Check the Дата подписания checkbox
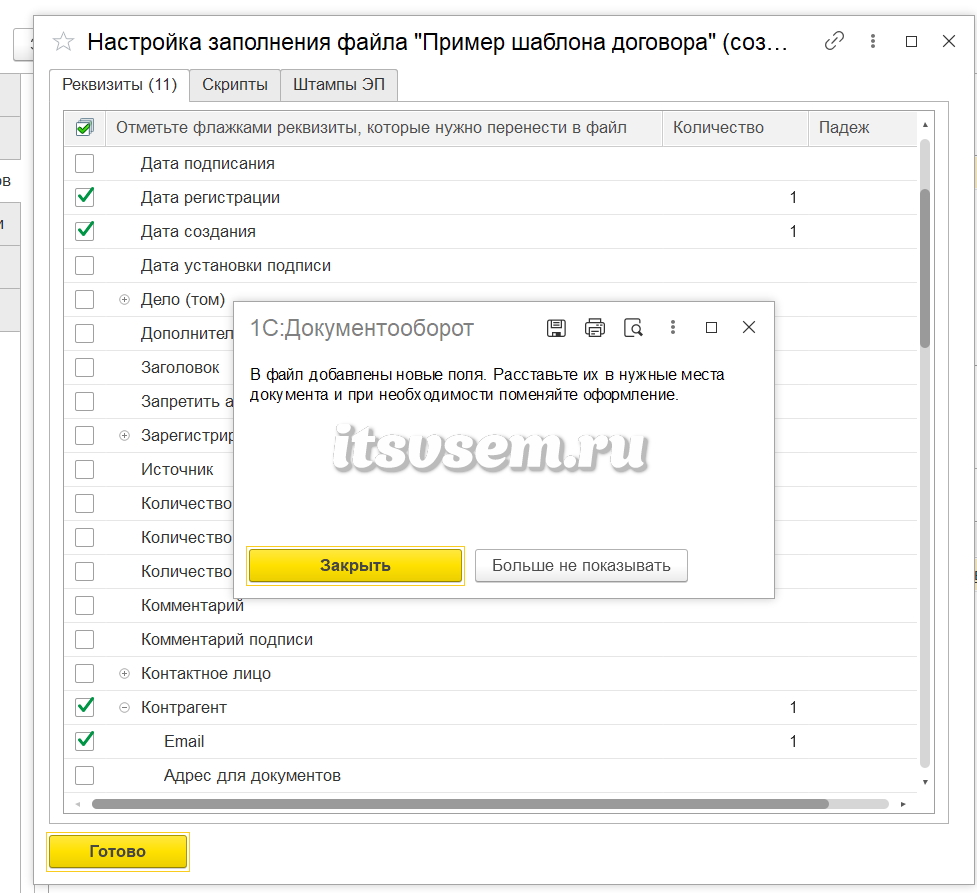 click(85, 163)
